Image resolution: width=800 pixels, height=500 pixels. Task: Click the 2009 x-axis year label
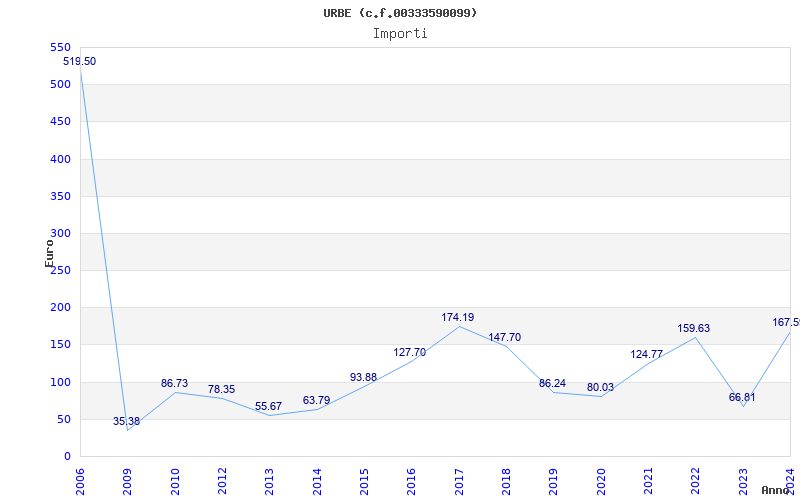click(127, 482)
